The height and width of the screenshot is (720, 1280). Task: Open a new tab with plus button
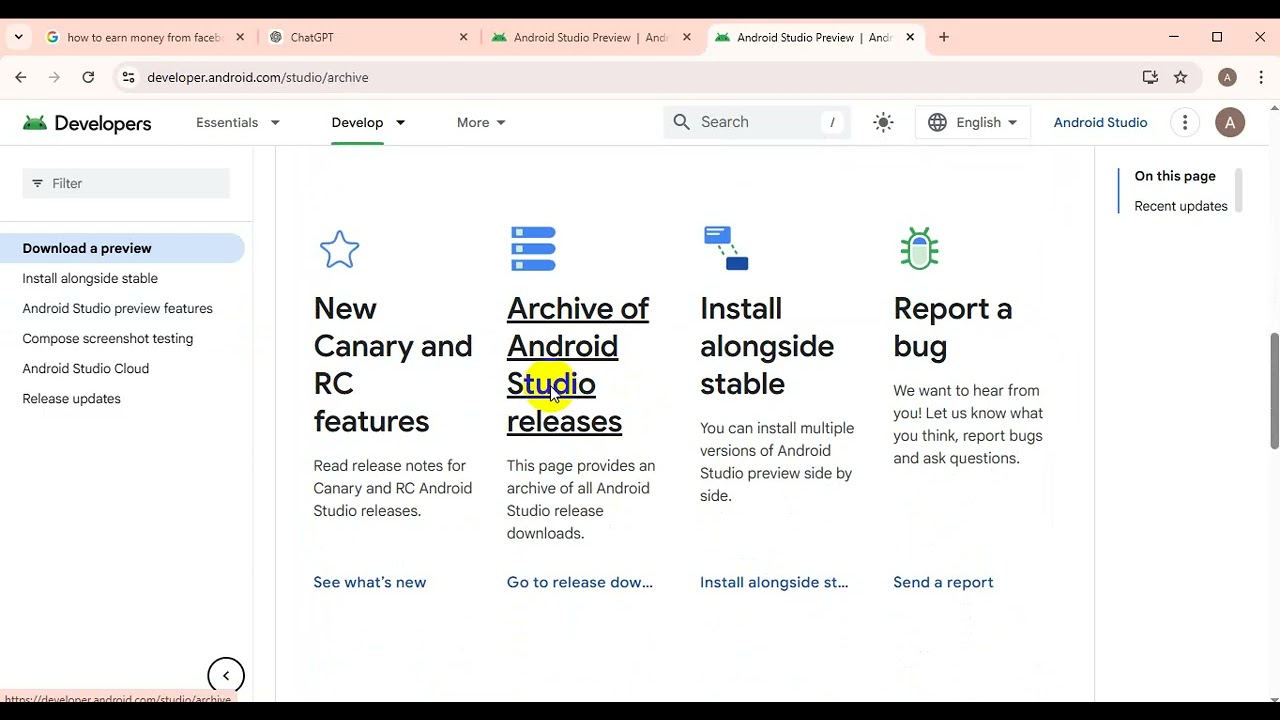coord(944,37)
